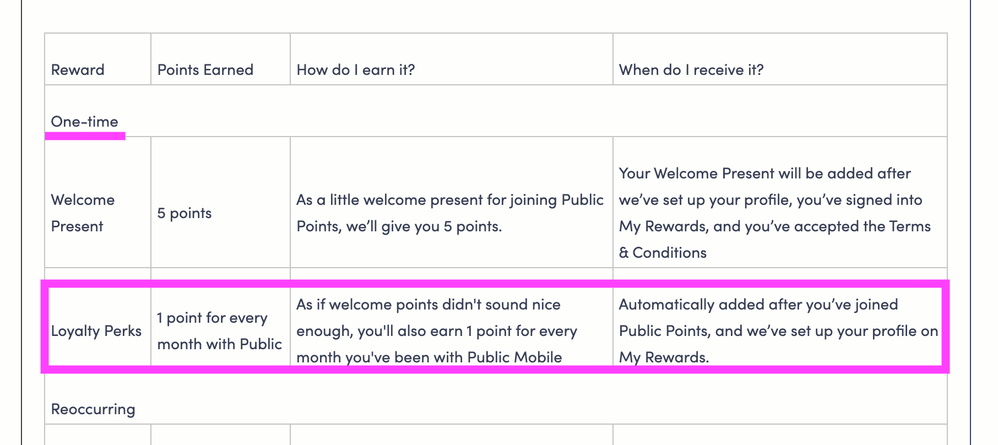Click "As if welcome points didn't sound nice" text
Viewport: 998px width, 445px height.
(x=428, y=304)
